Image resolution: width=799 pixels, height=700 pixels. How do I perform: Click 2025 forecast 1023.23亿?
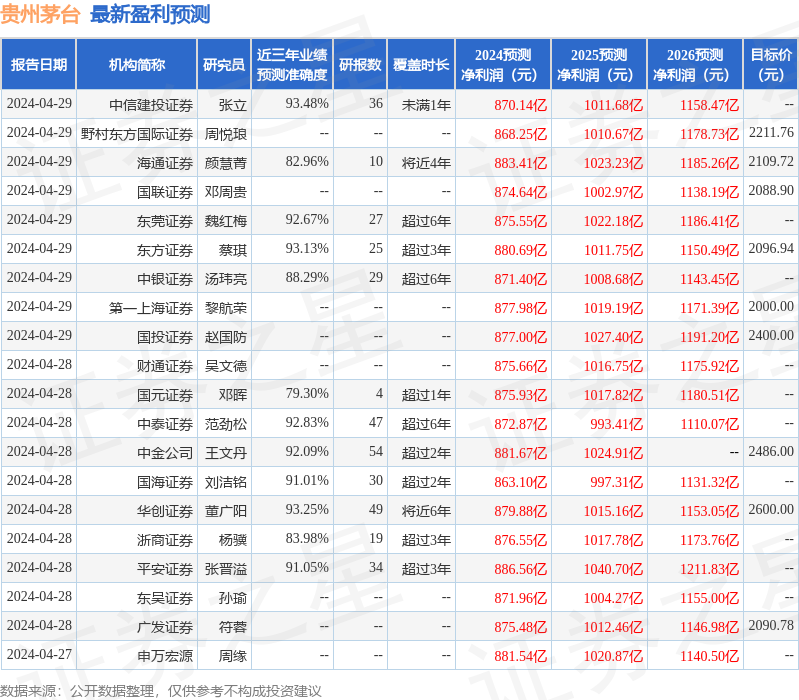613,163
